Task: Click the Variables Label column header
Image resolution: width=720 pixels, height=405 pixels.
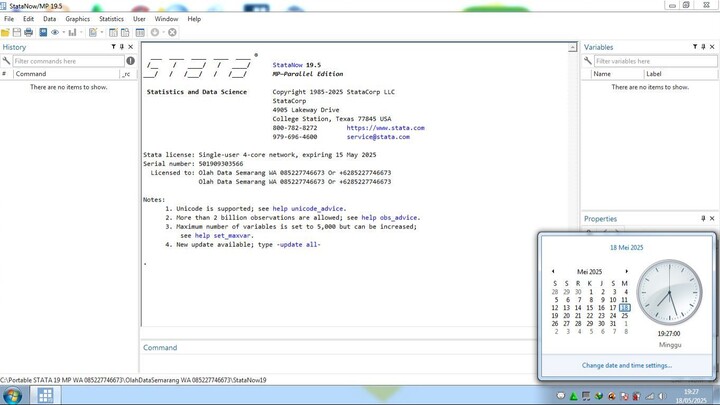Action: click(x=680, y=74)
